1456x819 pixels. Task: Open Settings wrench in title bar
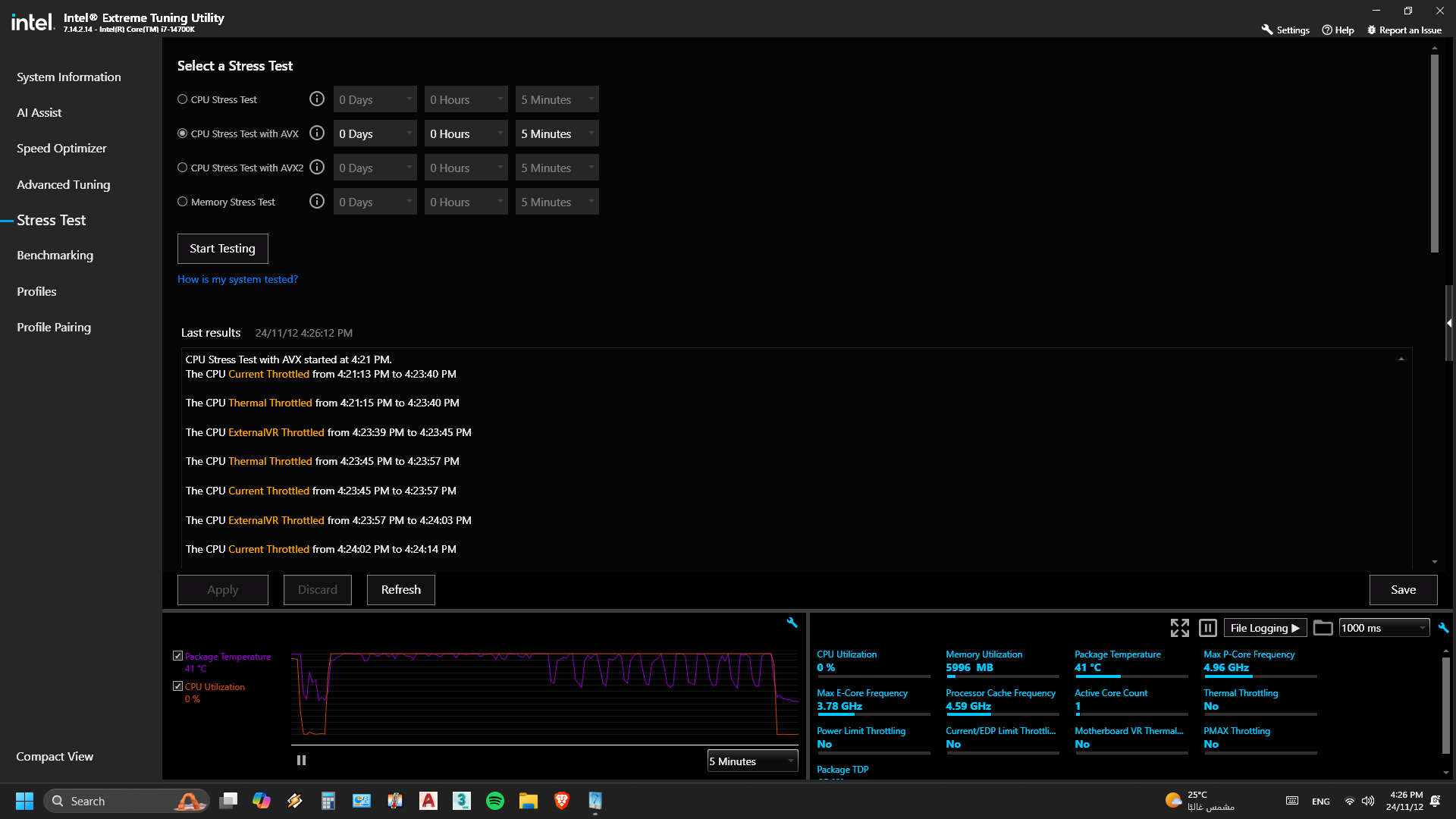point(1285,30)
